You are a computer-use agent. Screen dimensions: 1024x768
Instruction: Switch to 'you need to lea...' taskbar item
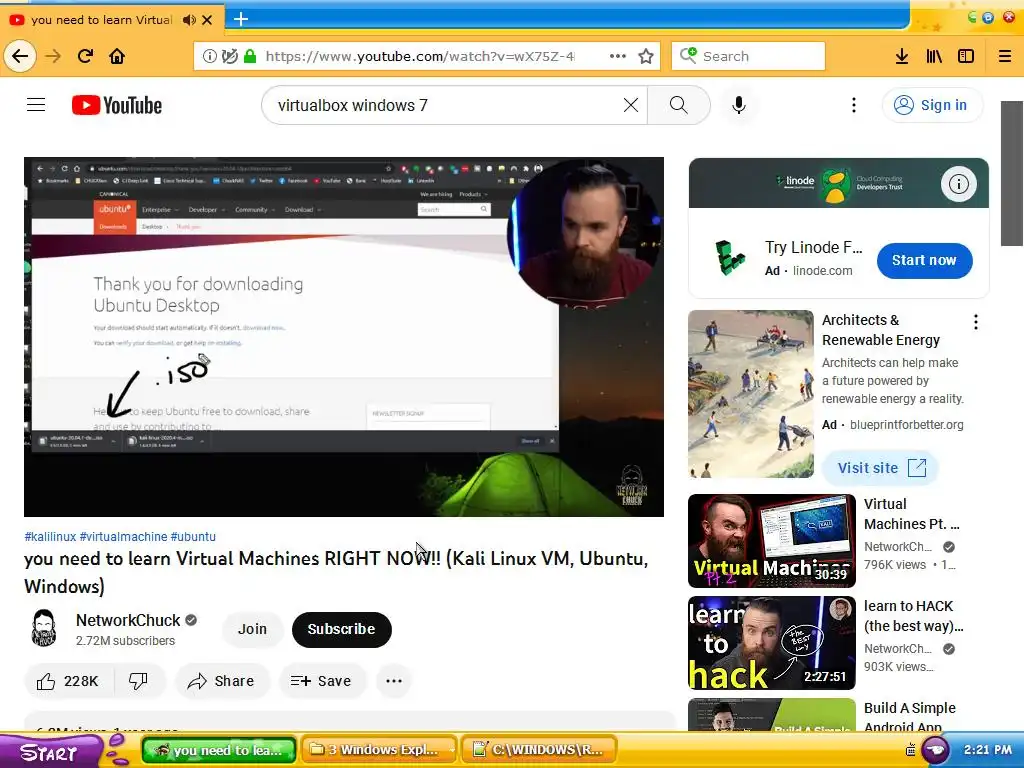pos(219,750)
